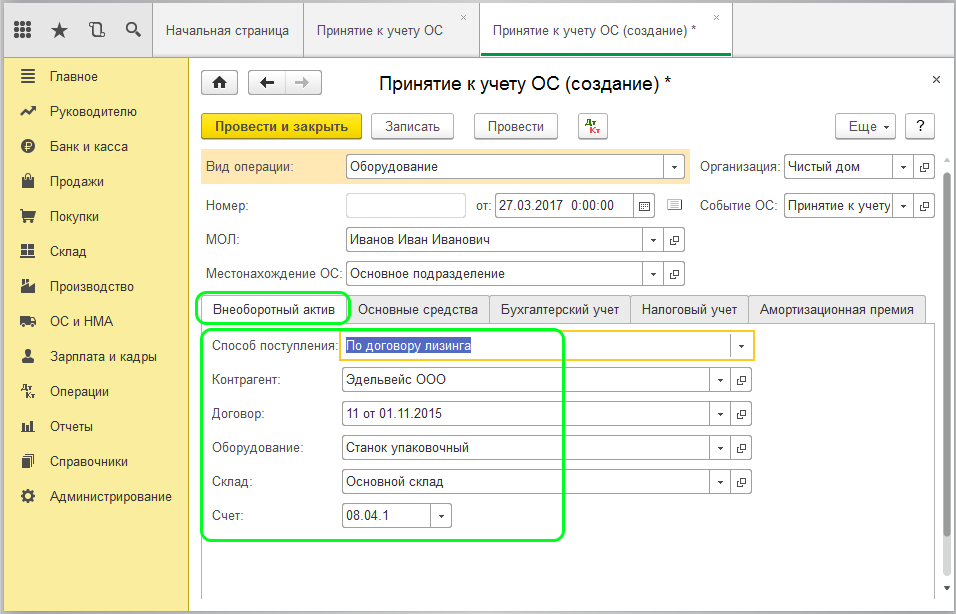Image resolution: width=956 pixels, height=614 pixels.
Task: Open the sections grid menu icon
Action: coord(22,30)
